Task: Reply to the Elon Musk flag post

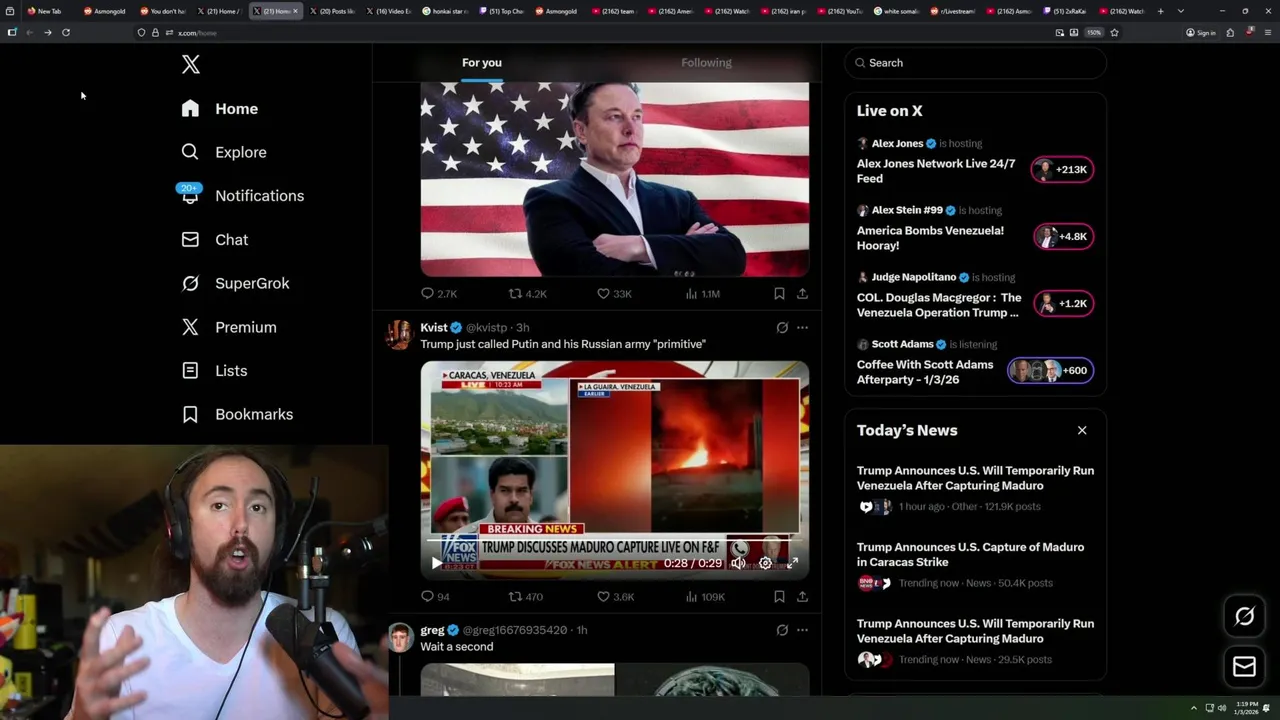Action: click(x=438, y=294)
